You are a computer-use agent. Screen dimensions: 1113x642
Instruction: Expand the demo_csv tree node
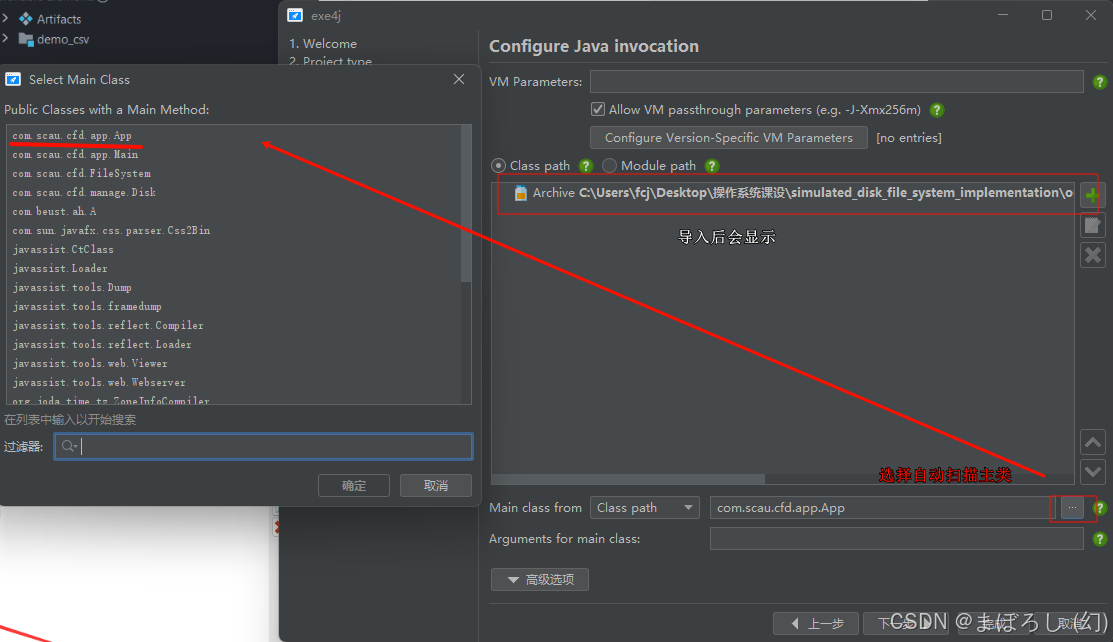[6, 39]
